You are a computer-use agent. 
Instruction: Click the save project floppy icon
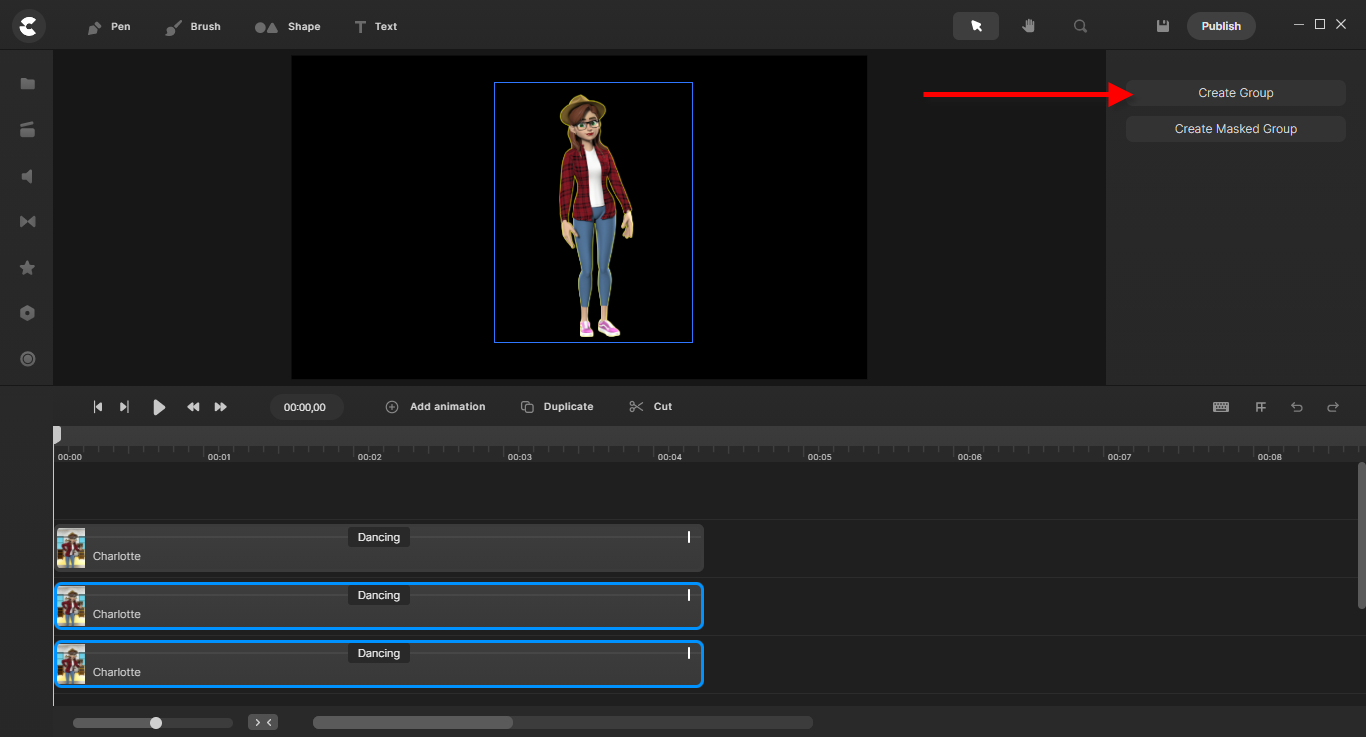(x=1163, y=26)
